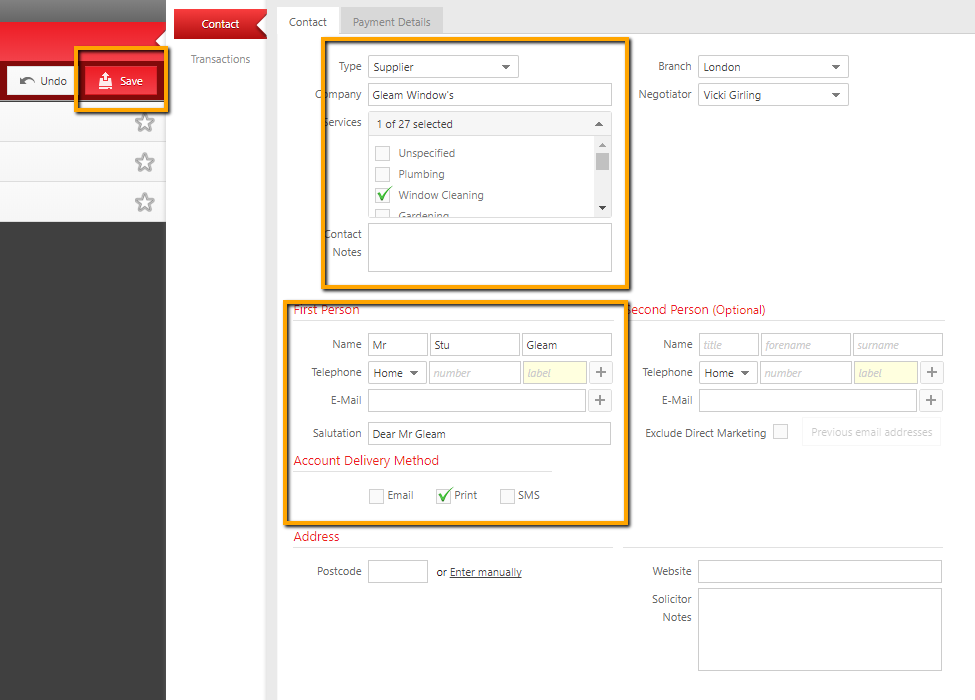This screenshot has width=975, height=700.
Task: Open the Type dropdown showing Supplier
Action: (x=443, y=67)
